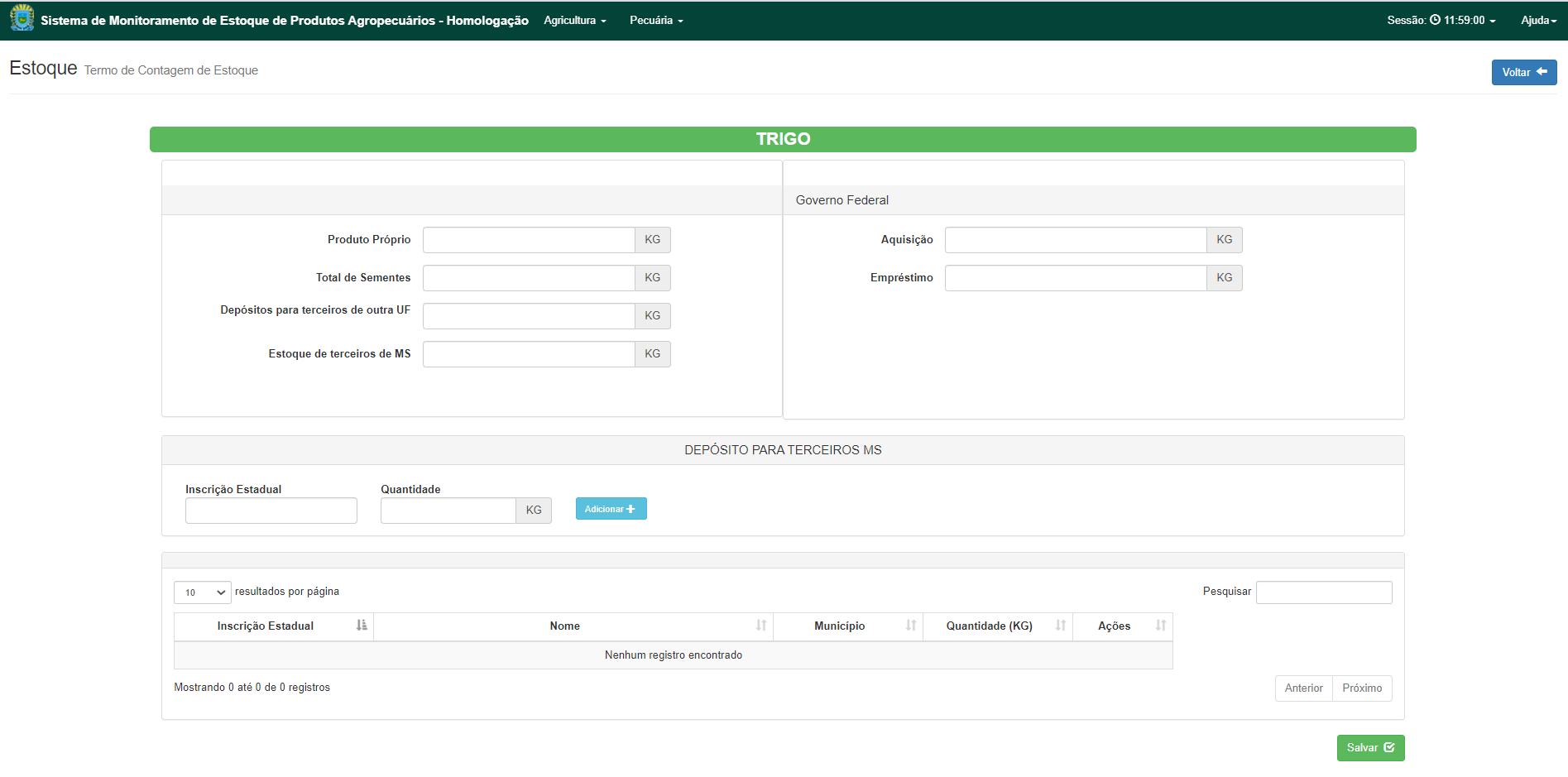1568x777 pixels.
Task: Click the Voltar button
Action: [x=1524, y=72]
